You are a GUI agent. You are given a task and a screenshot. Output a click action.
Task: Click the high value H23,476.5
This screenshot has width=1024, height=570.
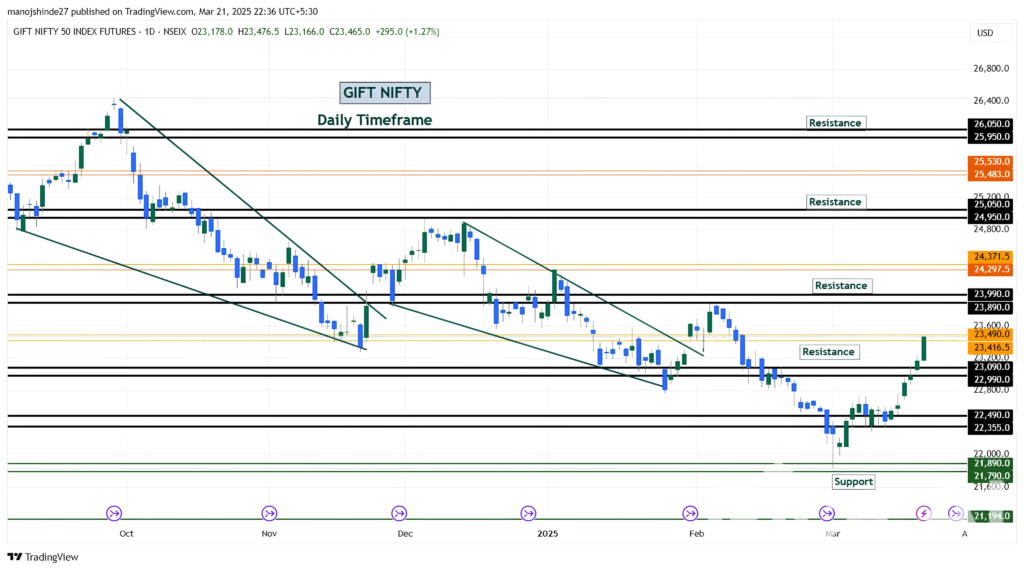(x=259, y=31)
